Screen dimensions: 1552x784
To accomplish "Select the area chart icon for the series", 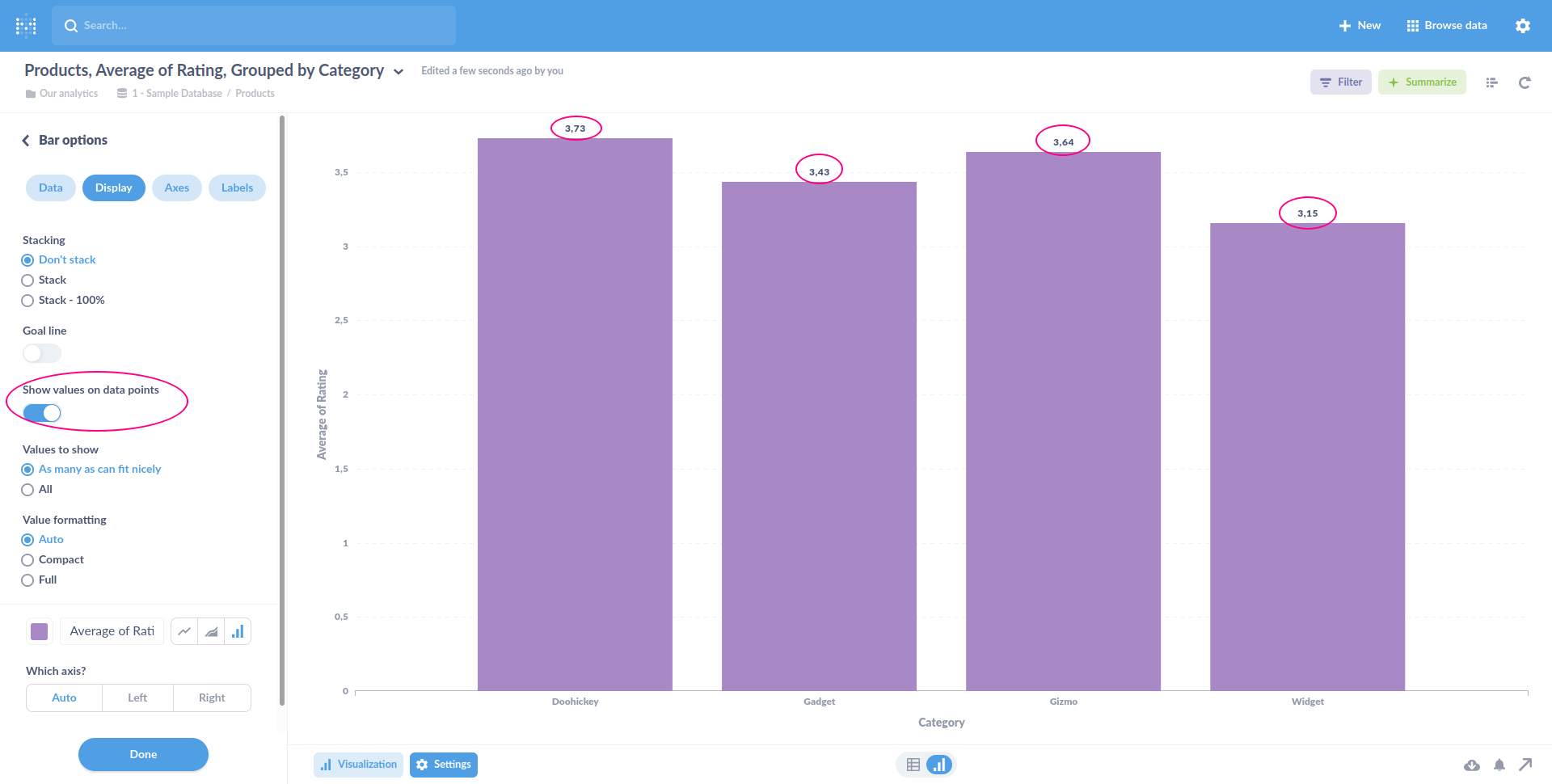I will (x=210, y=631).
